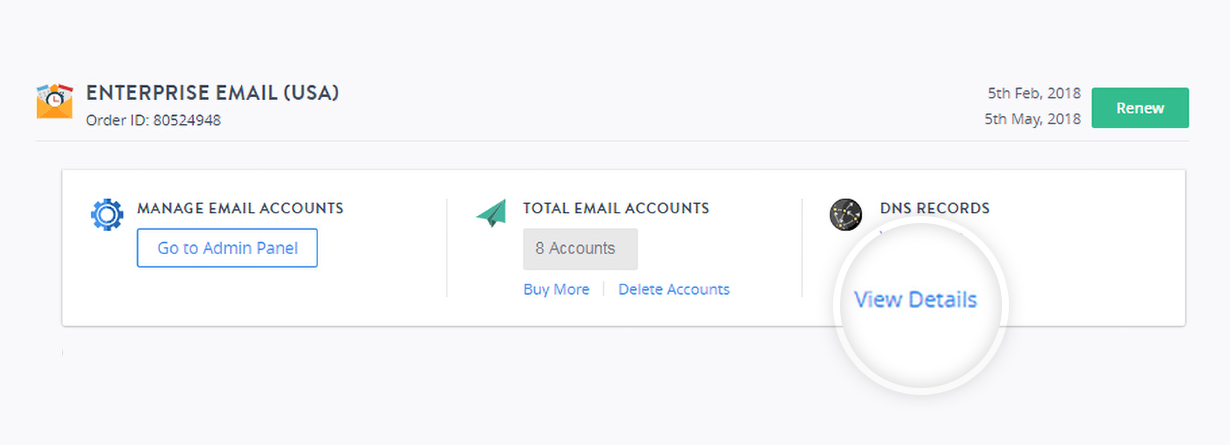Click the dark DNS Records constellation icon

[846, 214]
